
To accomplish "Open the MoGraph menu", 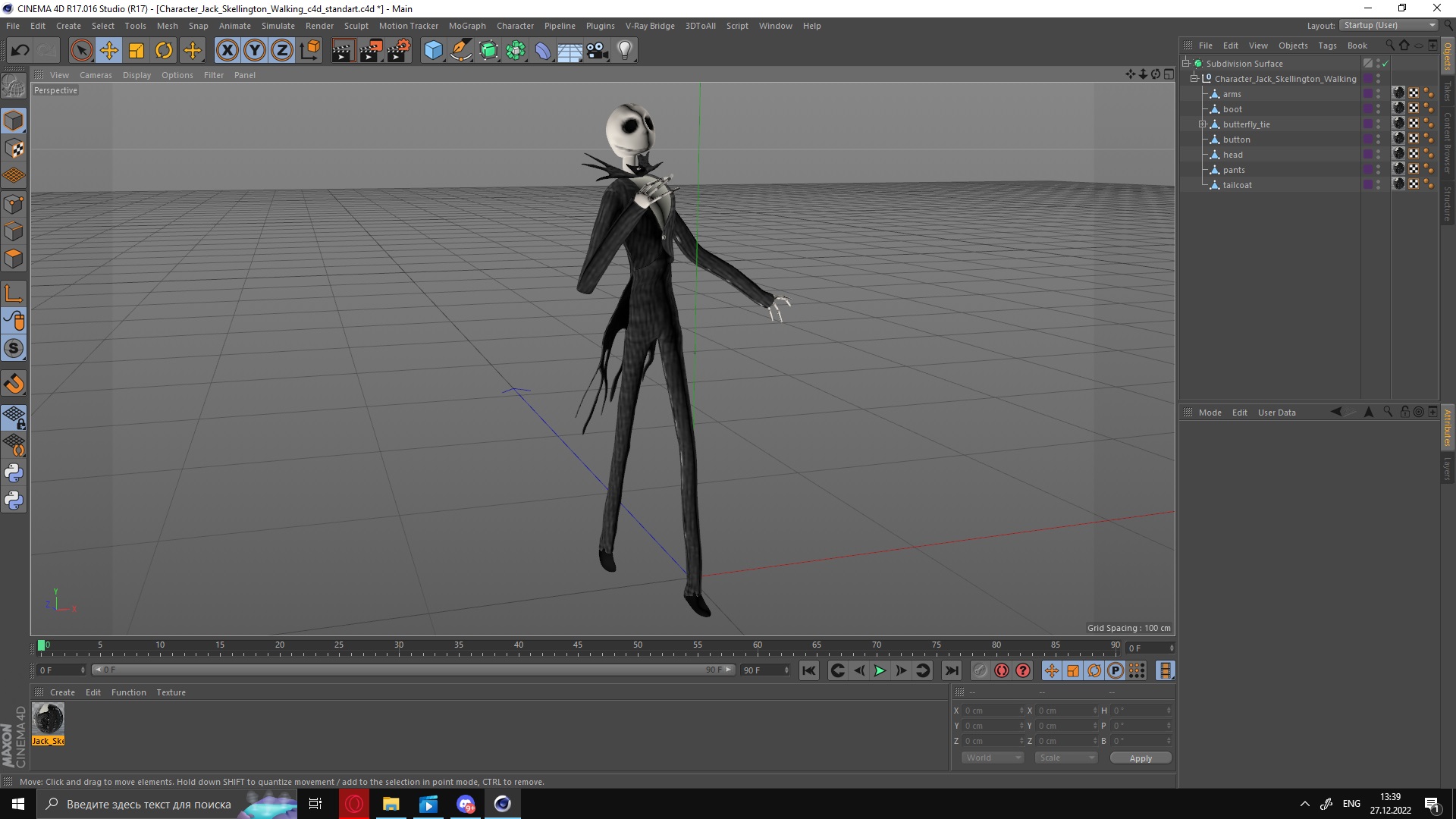I will pyautogui.click(x=466, y=26).
